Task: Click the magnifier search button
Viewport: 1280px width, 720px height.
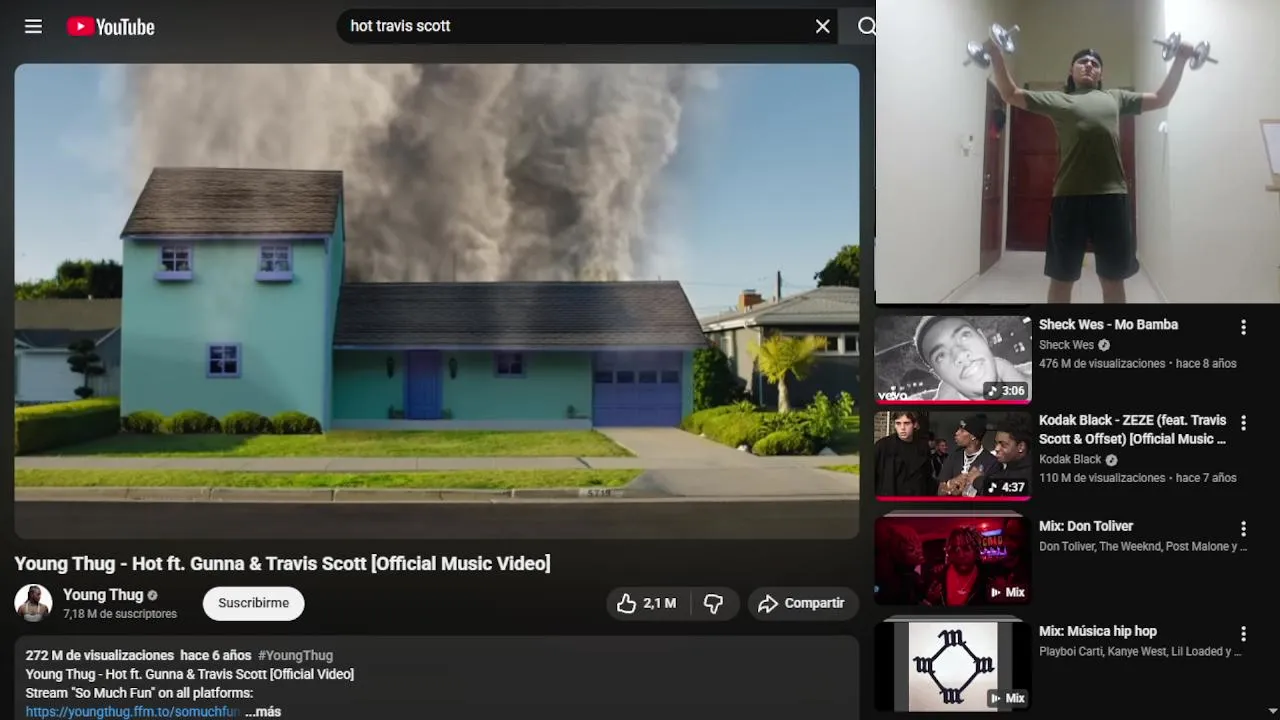Action: 866,27
